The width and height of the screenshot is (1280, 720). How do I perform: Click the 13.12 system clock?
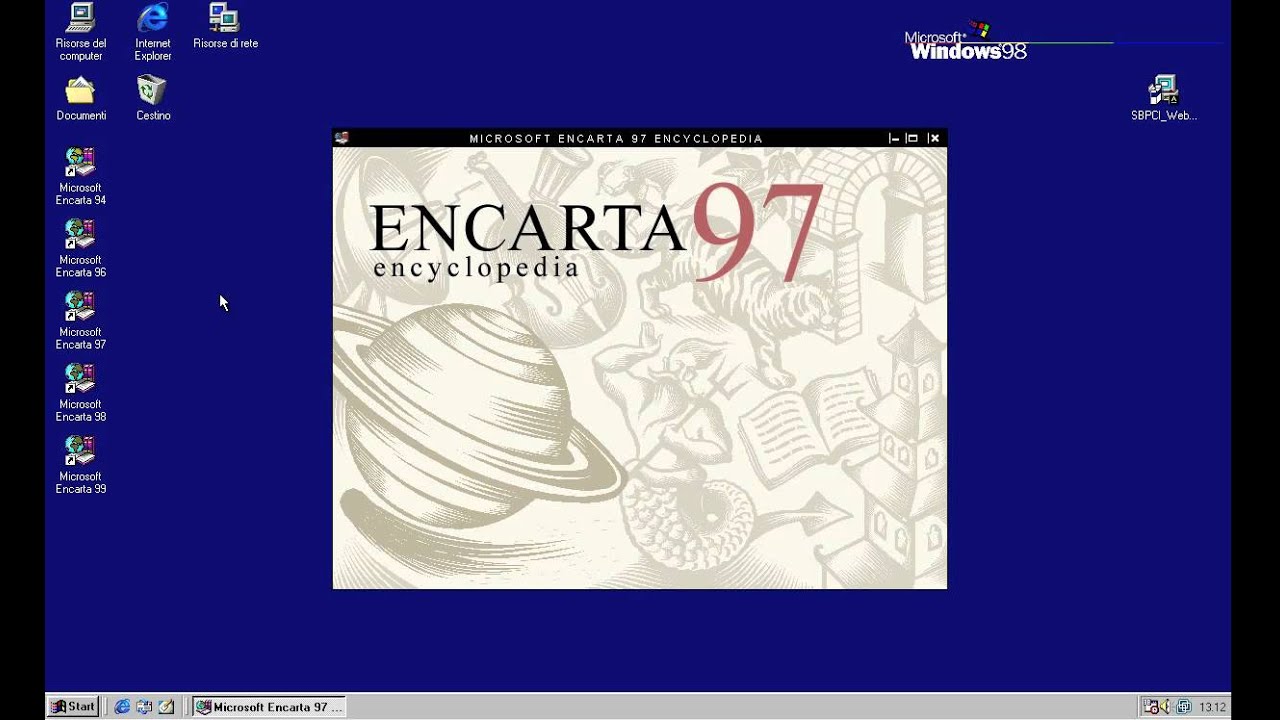point(1212,707)
